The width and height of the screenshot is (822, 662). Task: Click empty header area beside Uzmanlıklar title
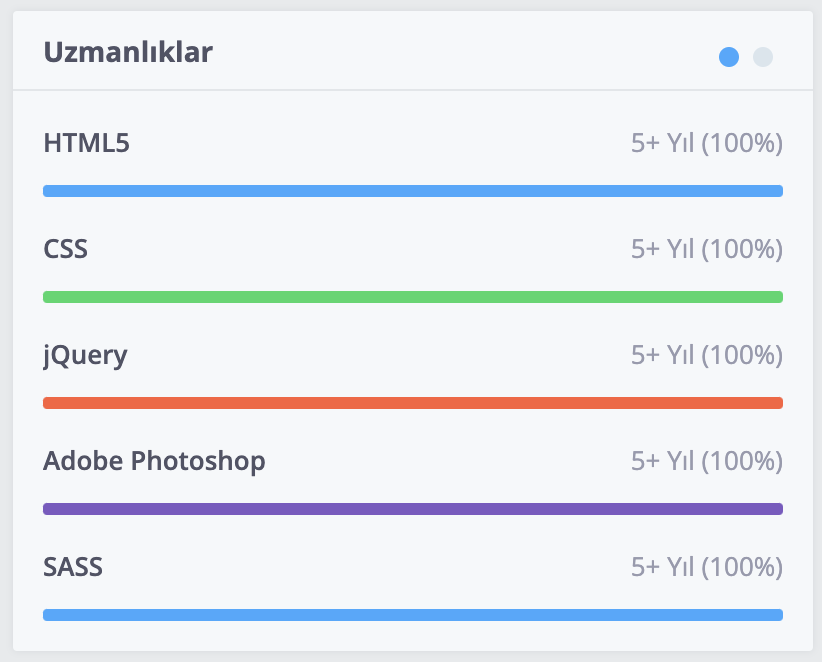[461, 52]
